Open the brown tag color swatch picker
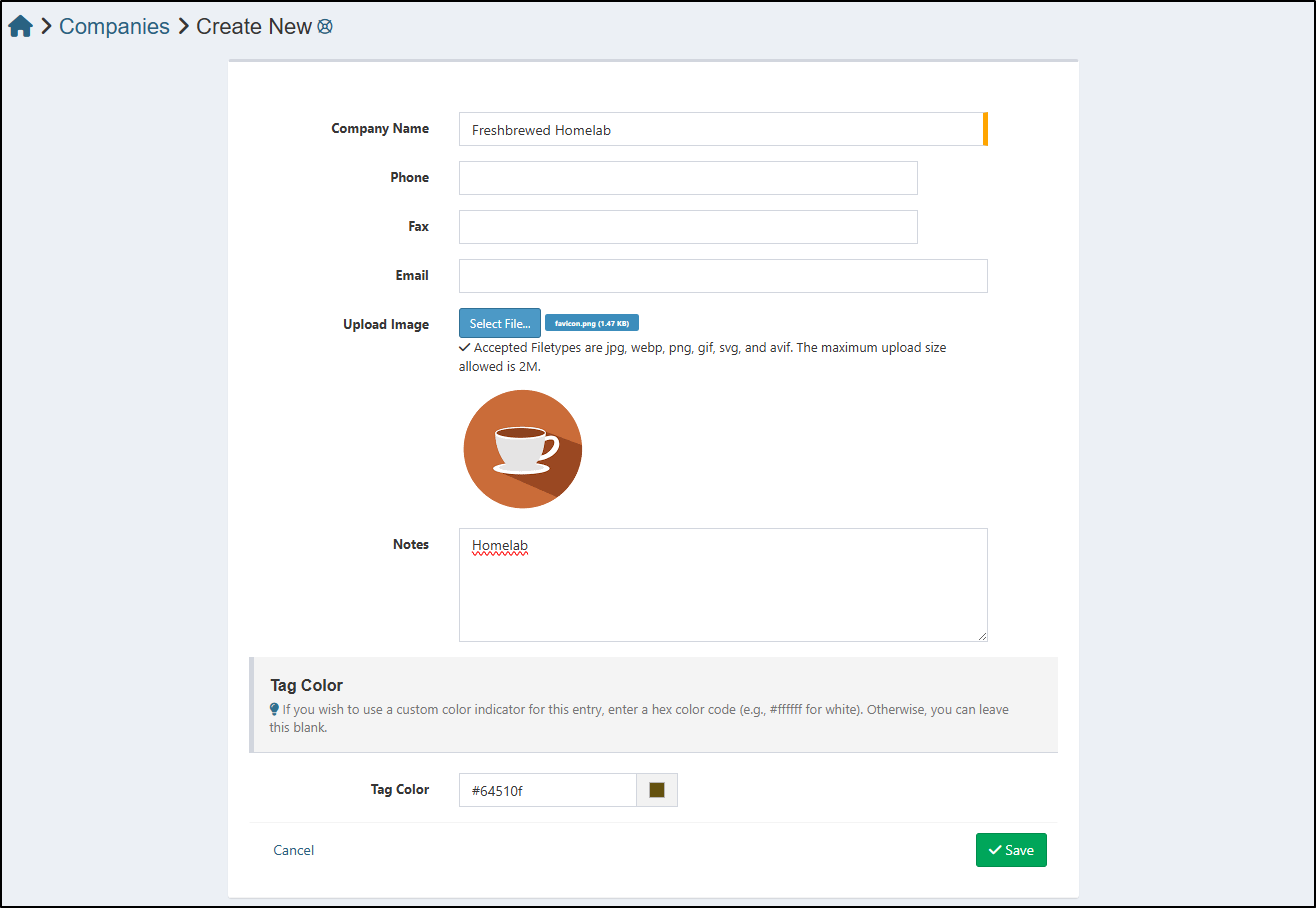Image resolution: width=1316 pixels, height=908 pixels. click(657, 790)
